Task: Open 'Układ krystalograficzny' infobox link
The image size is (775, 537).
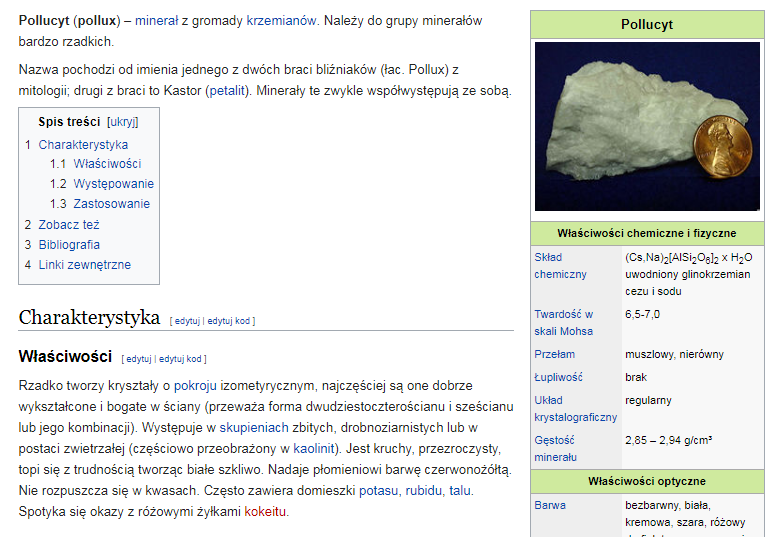Action: coord(576,409)
